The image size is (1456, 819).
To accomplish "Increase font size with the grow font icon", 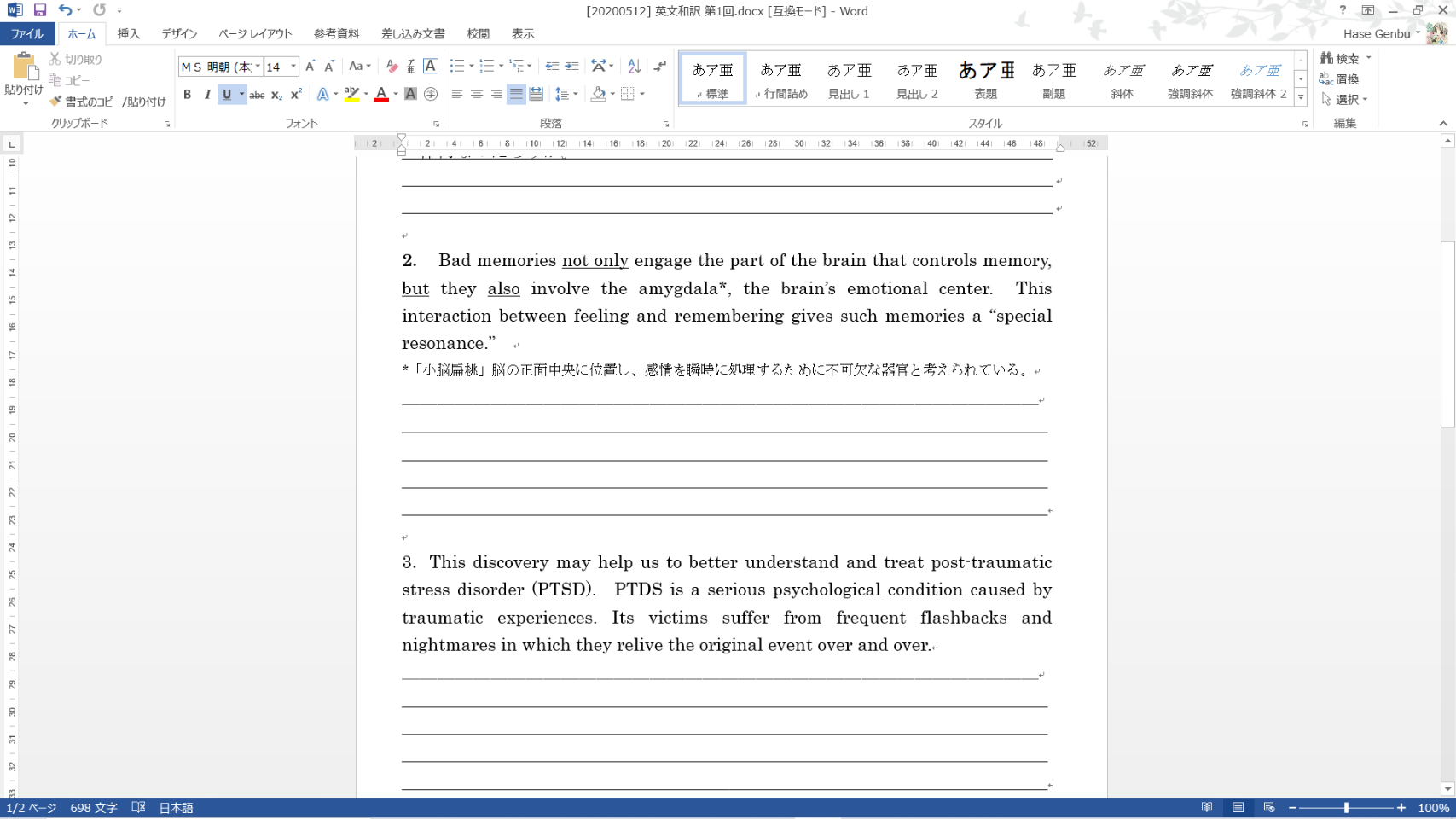I will [x=310, y=67].
